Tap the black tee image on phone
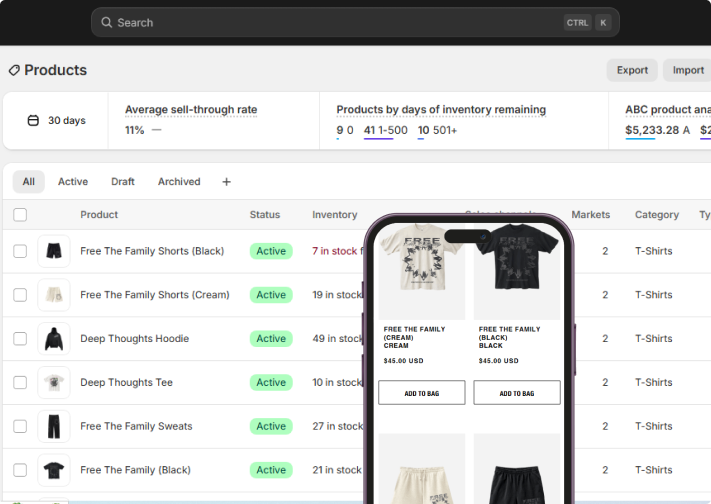 tap(517, 271)
